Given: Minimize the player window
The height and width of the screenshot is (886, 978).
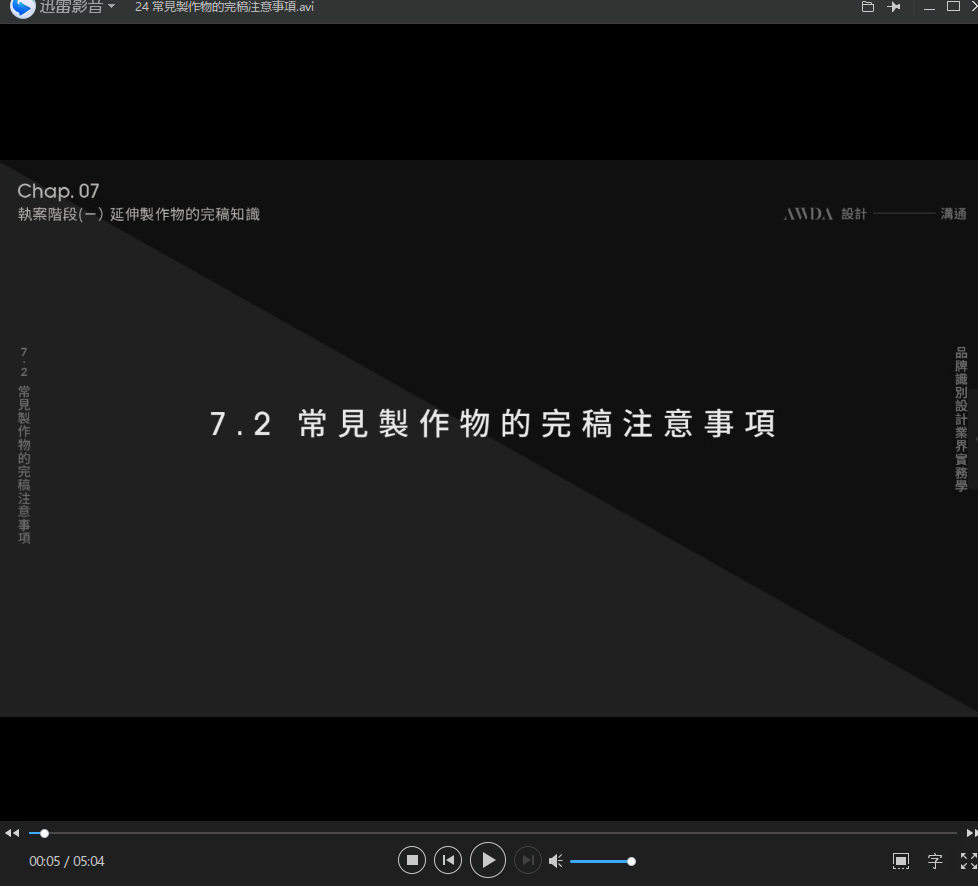Looking at the screenshot, I should [929, 7].
